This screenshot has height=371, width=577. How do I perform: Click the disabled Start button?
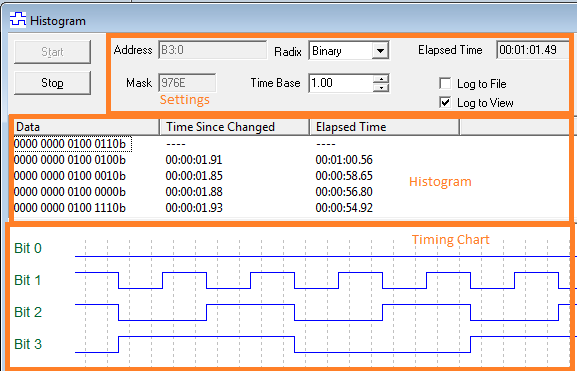coord(52,52)
